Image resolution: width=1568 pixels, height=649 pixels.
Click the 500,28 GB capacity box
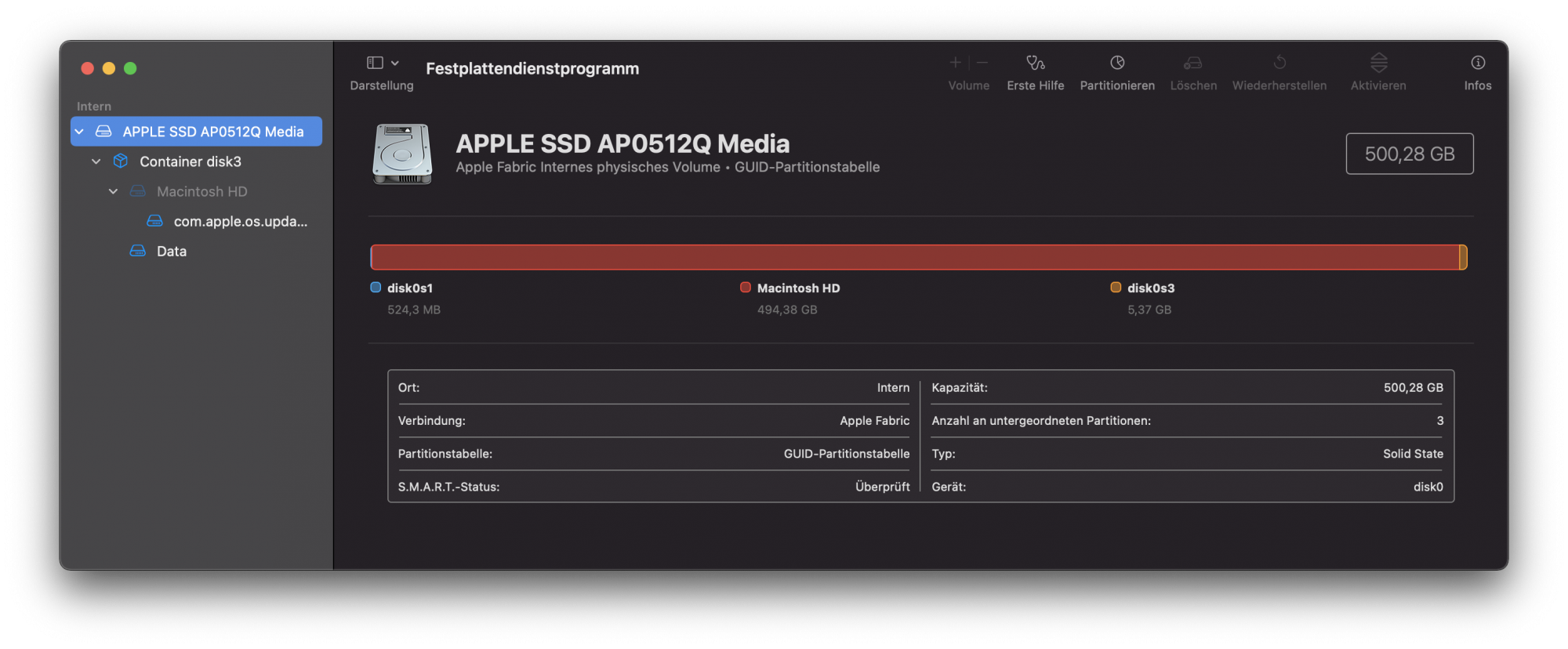(1410, 154)
